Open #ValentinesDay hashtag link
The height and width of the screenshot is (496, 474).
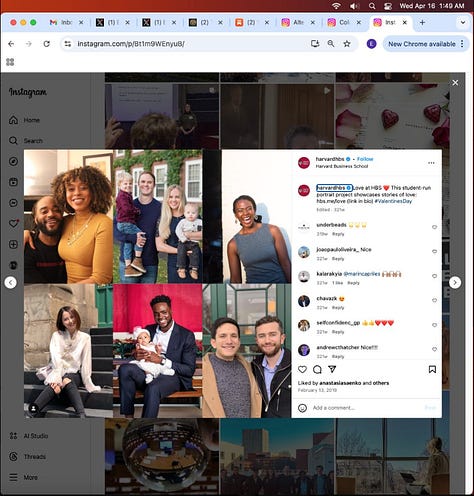pos(393,201)
